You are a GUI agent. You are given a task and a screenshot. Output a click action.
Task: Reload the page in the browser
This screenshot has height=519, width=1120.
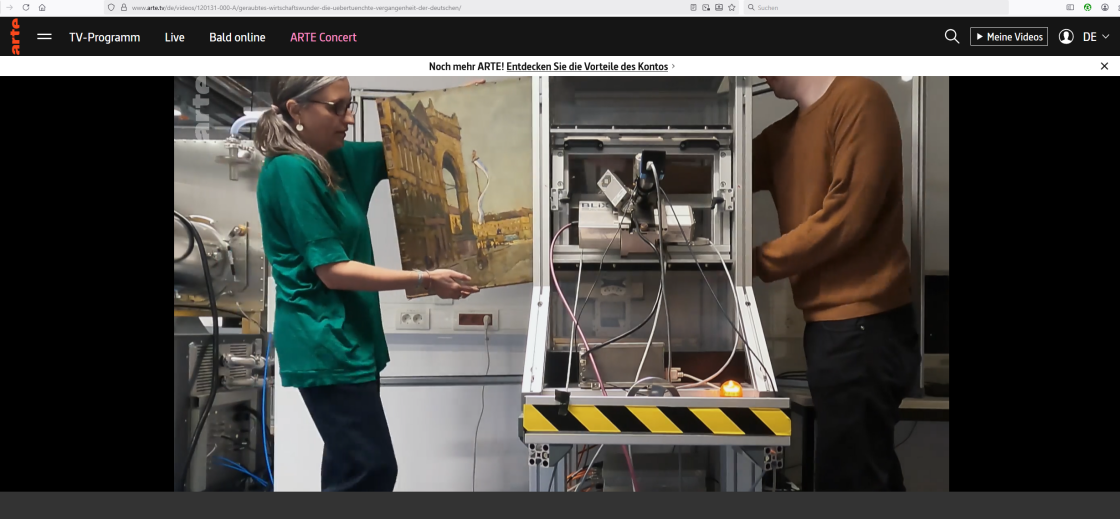(25, 7)
